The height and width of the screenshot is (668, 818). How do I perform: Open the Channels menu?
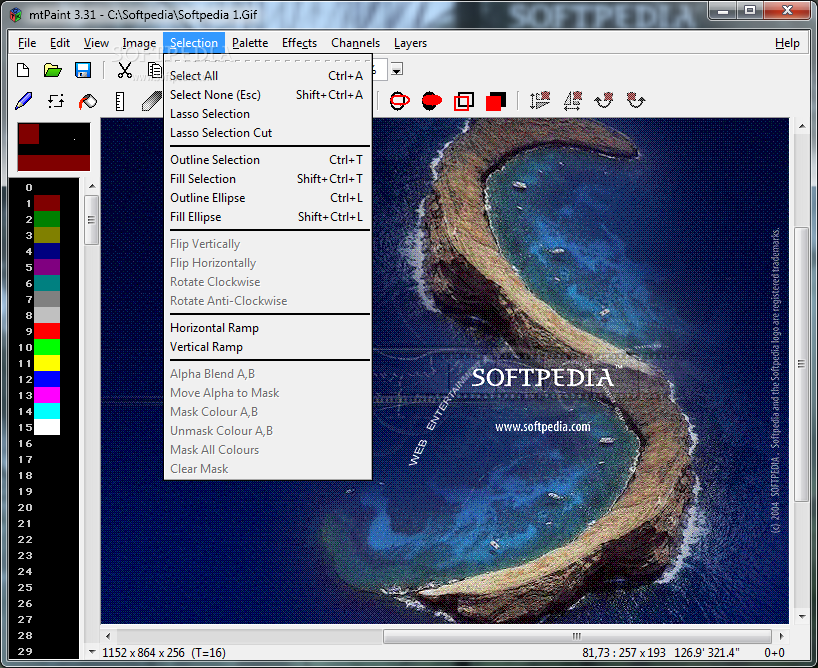(x=355, y=43)
